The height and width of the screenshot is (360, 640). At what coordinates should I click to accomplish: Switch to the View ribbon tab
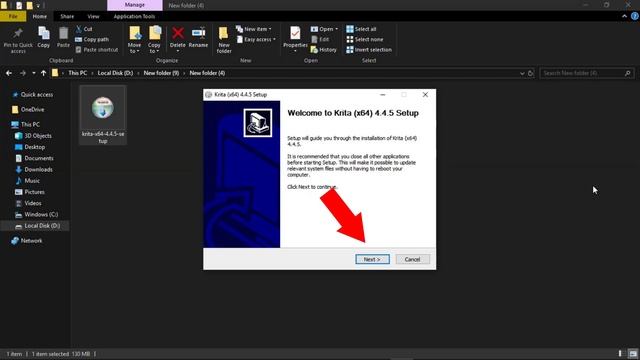tap(93, 16)
